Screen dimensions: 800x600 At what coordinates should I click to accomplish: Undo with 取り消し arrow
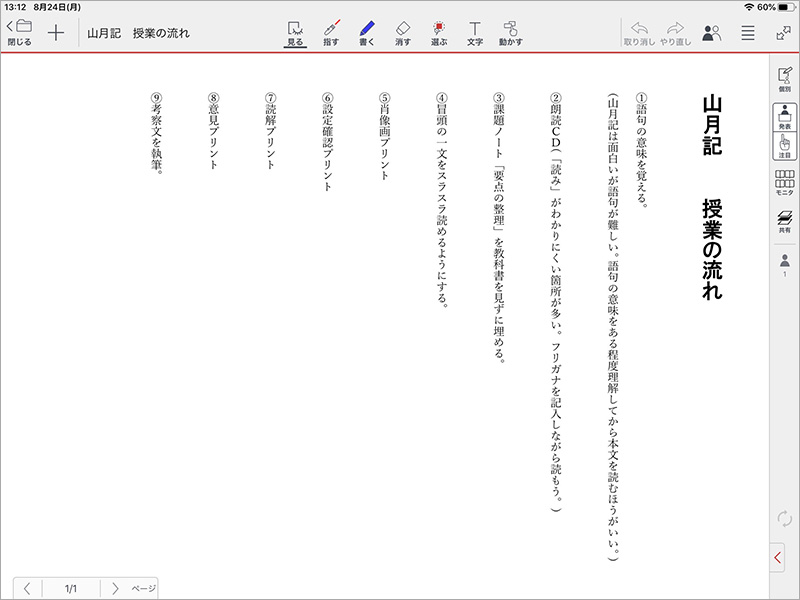click(x=639, y=34)
